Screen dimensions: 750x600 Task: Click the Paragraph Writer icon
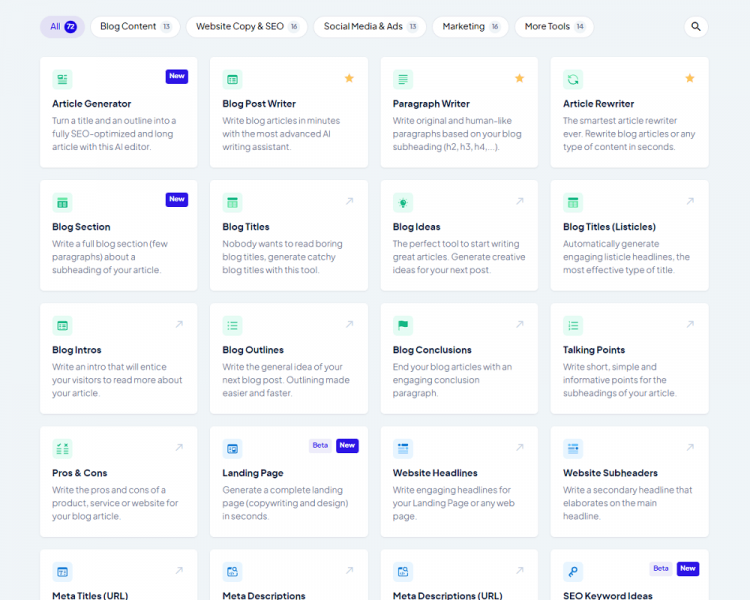403,79
